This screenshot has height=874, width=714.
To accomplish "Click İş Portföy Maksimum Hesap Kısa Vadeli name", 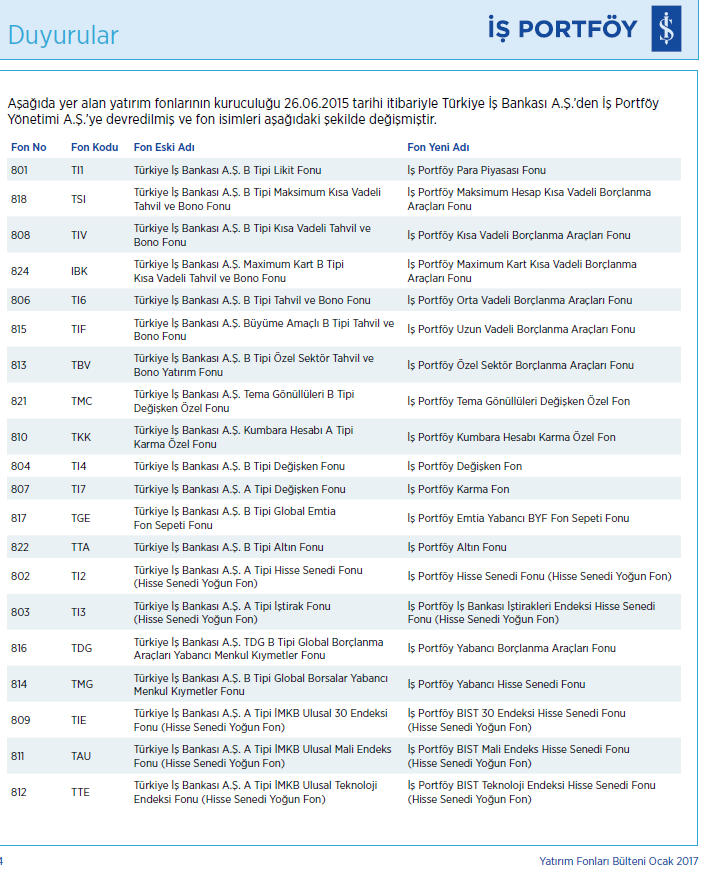I will (529, 199).
